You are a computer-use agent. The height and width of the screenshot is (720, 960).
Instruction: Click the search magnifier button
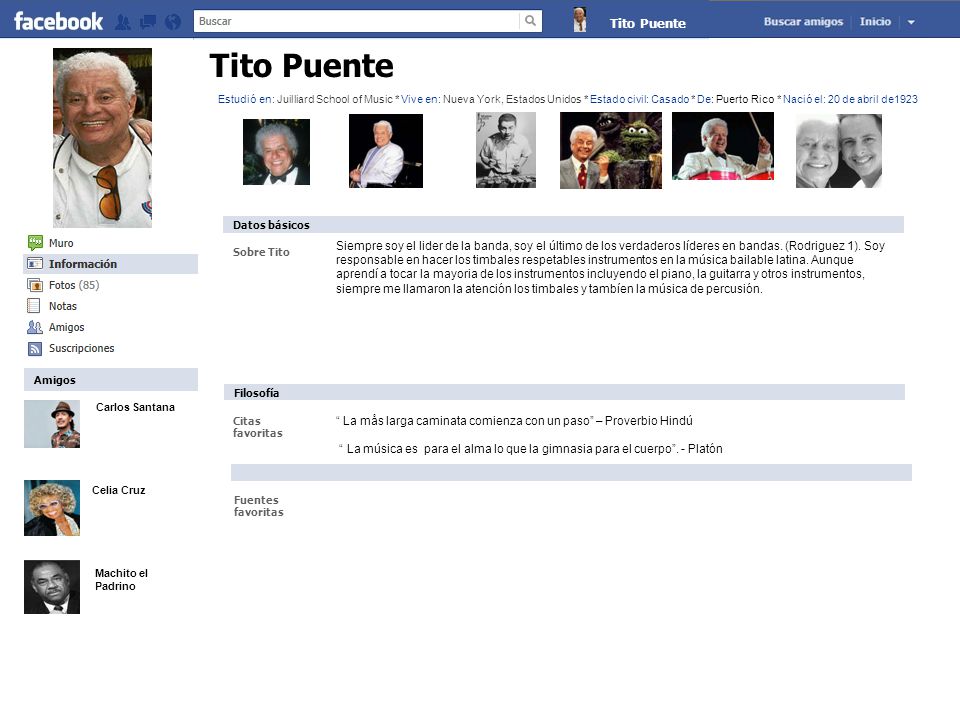[530, 21]
